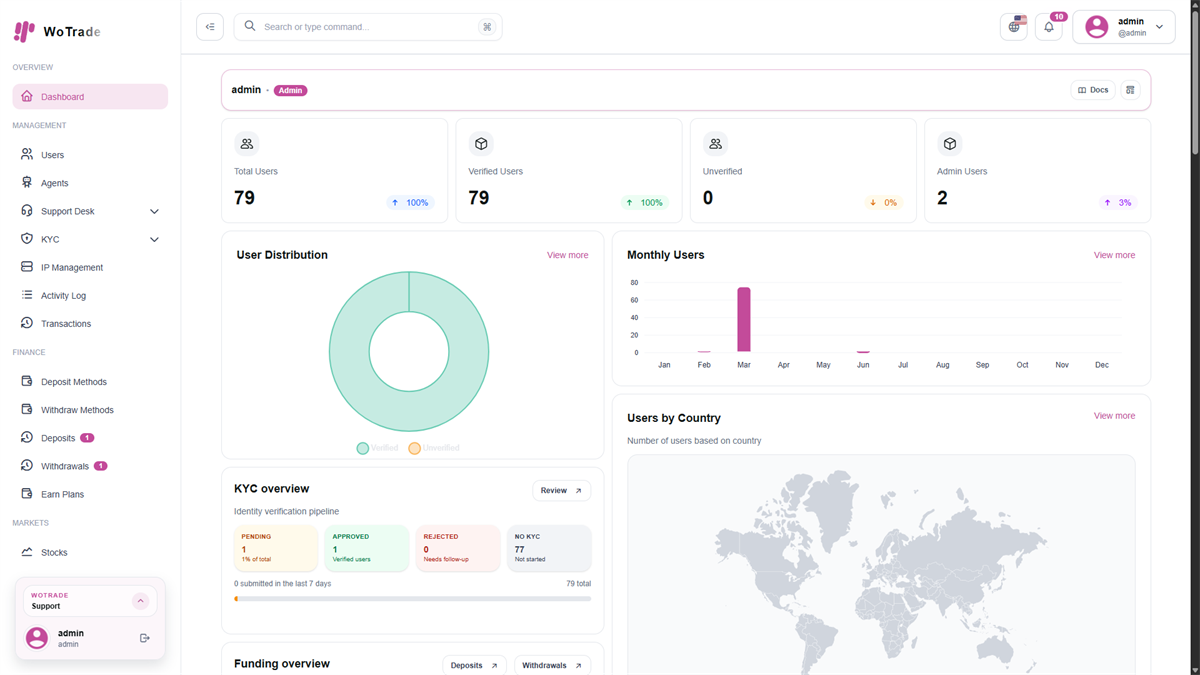The image size is (1200, 675).
Task: Click the Unverified card people icon
Action: 715,144
